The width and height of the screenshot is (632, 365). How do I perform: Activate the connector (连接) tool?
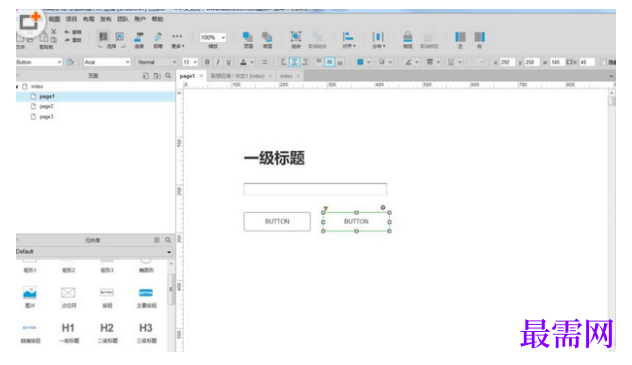click(139, 40)
